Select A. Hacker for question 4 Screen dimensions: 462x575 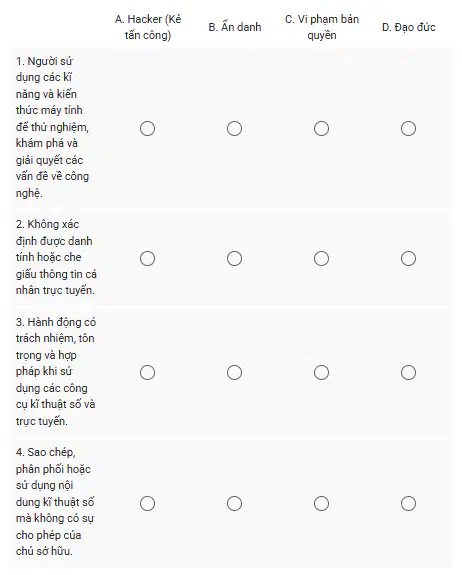pos(147,503)
